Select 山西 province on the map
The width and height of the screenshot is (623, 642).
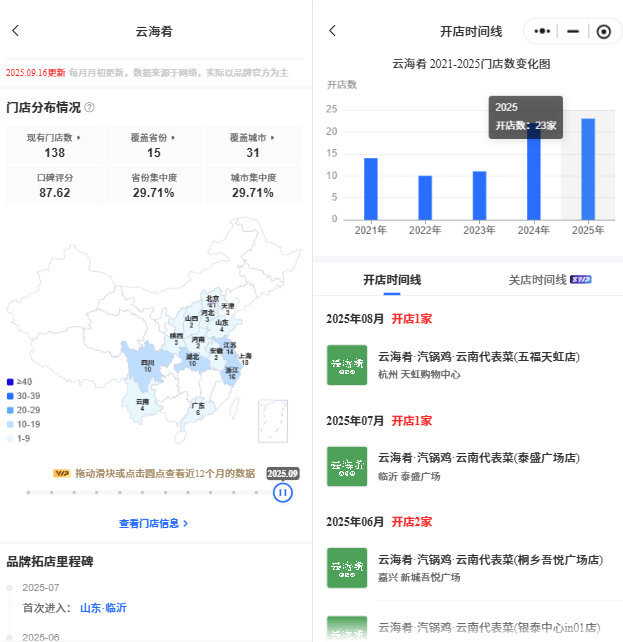click(191, 321)
